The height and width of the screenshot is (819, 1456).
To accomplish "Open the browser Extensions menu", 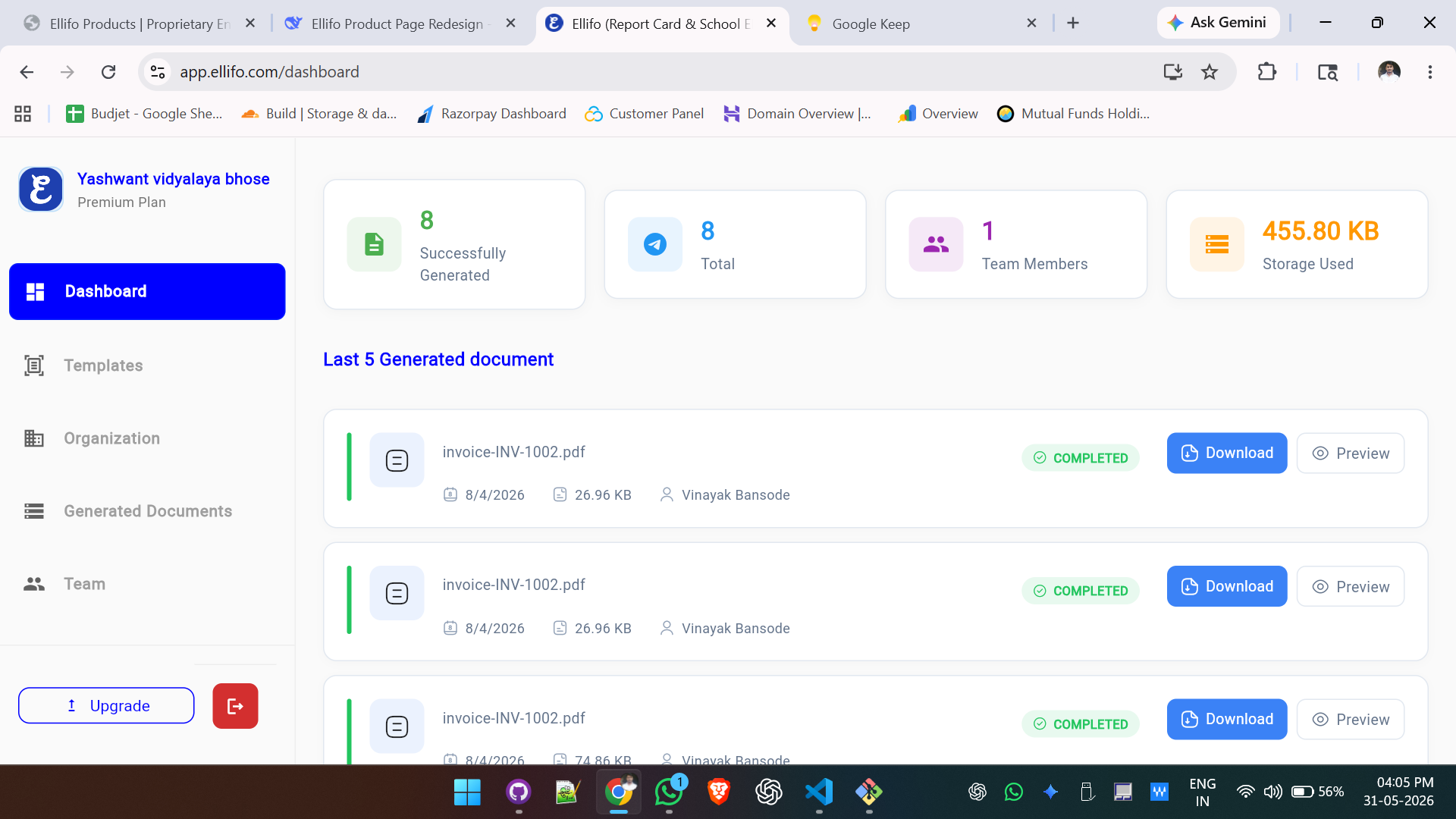I will 1266,72.
